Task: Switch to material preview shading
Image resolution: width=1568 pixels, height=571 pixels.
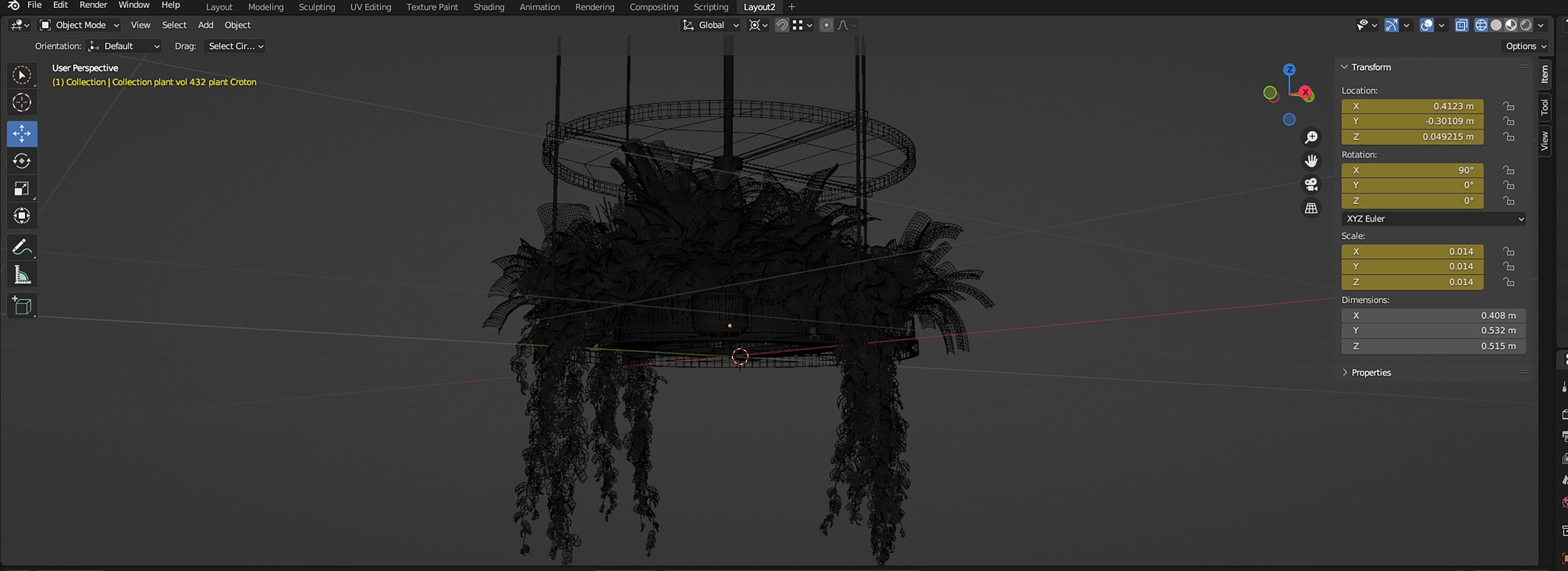Action: [1511, 25]
